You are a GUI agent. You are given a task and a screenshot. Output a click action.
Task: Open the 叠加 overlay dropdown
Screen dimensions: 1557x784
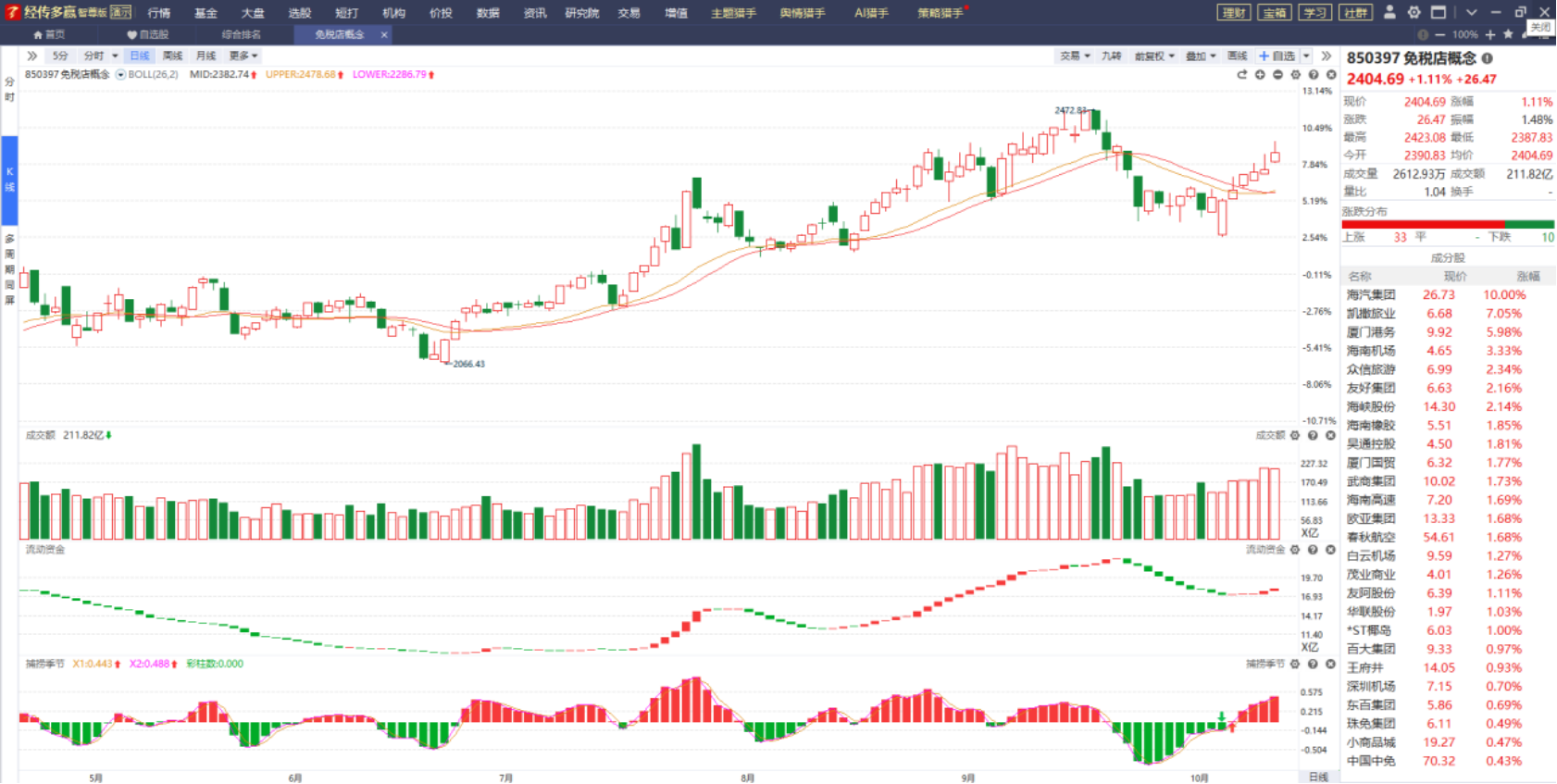(x=1201, y=56)
